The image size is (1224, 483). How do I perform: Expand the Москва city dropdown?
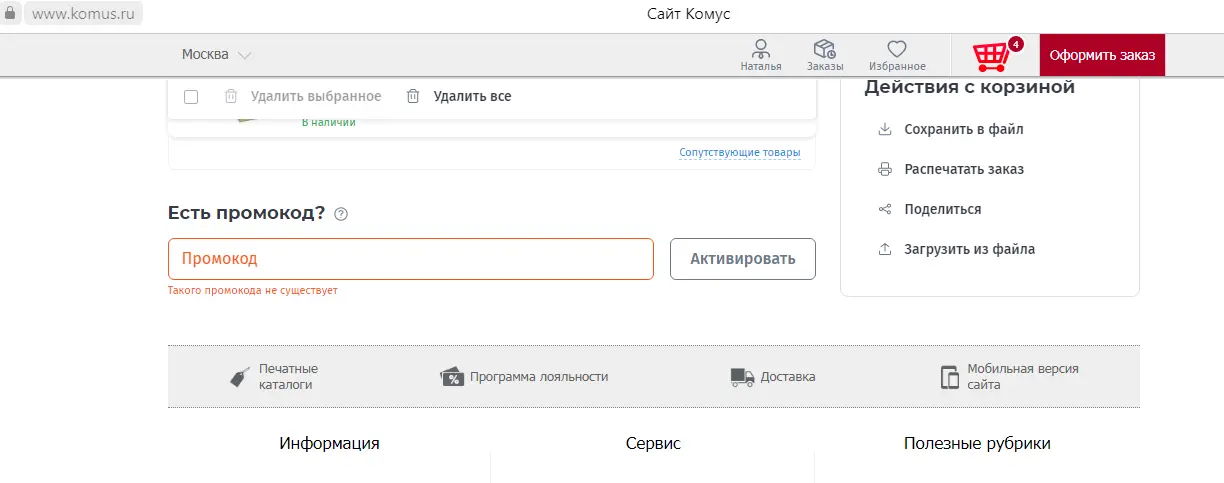coord(216,54)
